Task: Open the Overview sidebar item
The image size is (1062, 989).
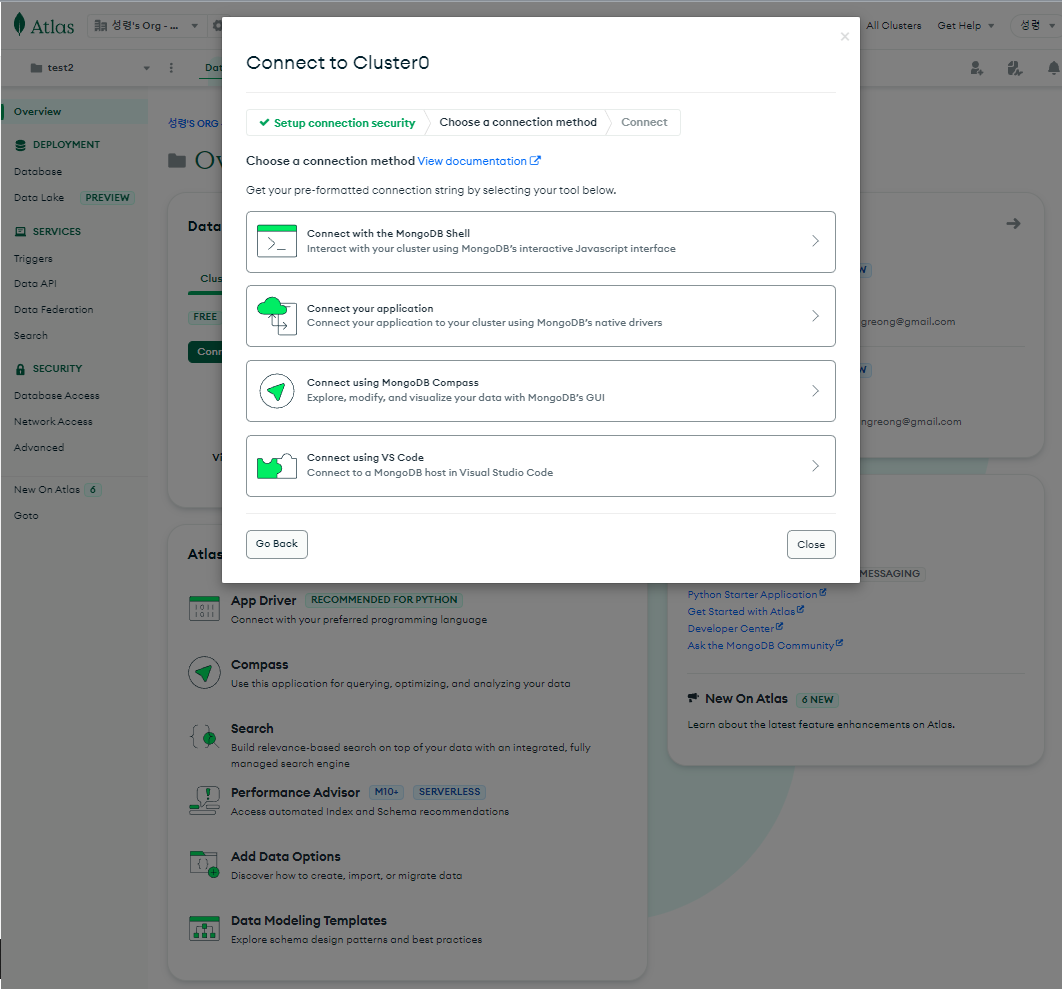Action: (75, 112)
